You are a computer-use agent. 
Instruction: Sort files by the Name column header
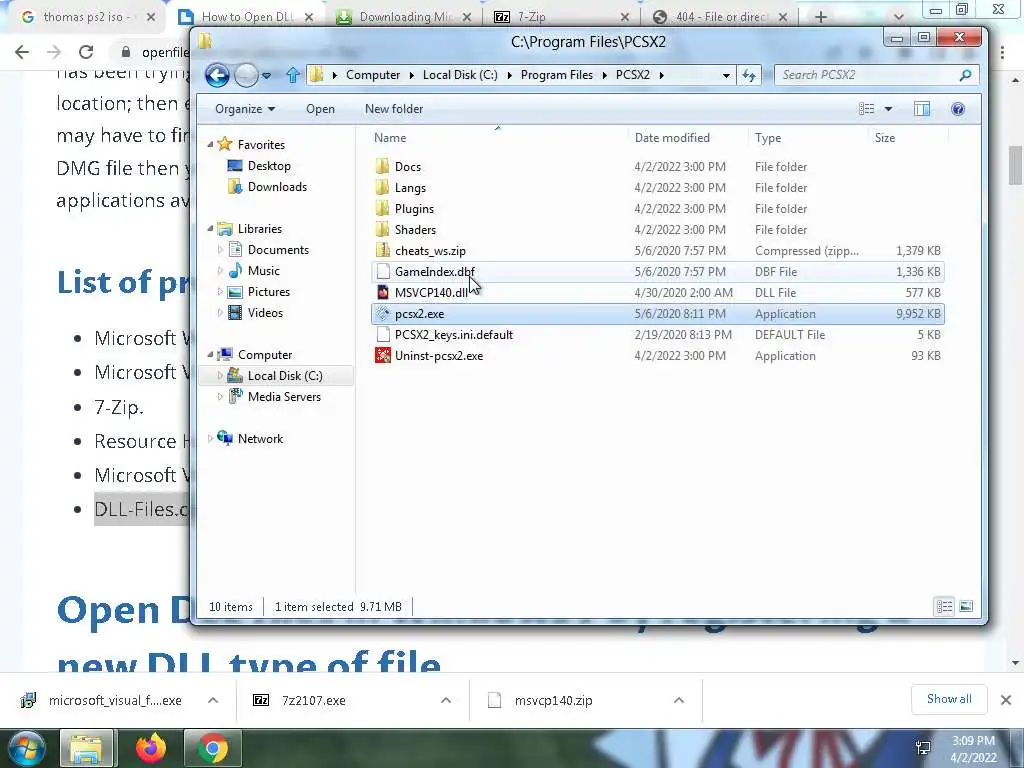click(390, 138)
